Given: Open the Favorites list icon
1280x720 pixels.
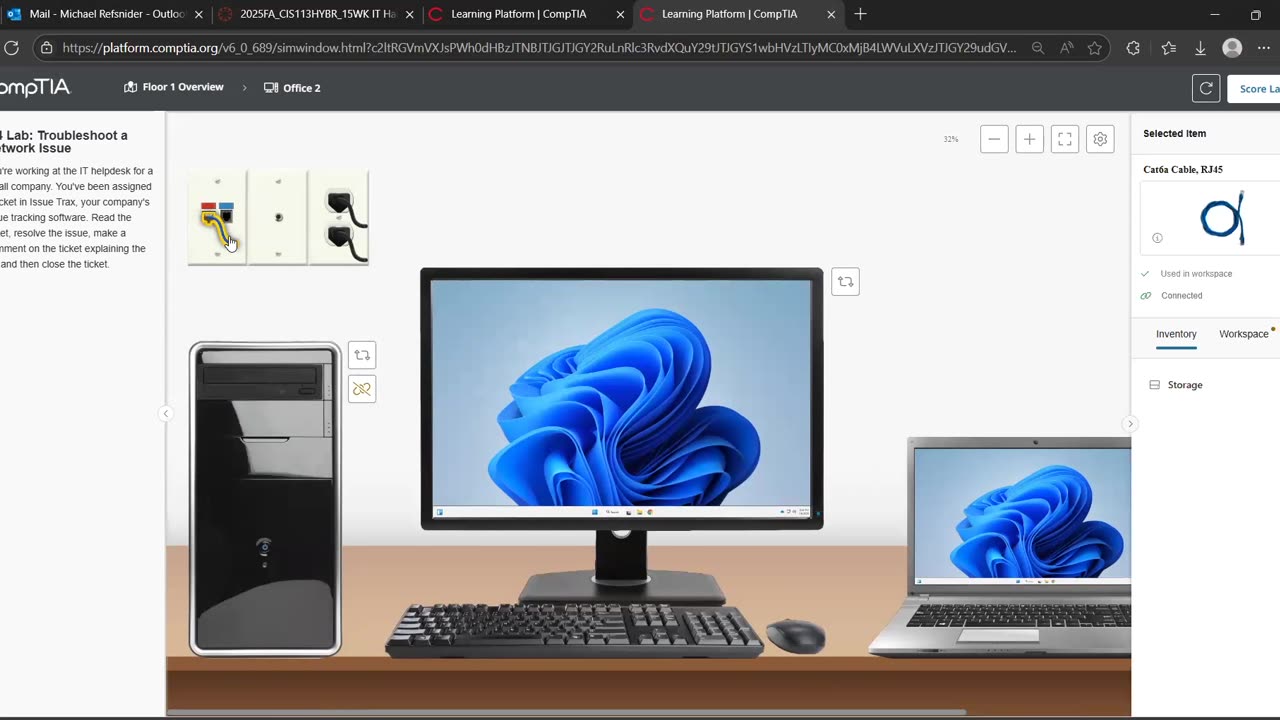Looking at the screenshot, I should (x=1169, y=48).
